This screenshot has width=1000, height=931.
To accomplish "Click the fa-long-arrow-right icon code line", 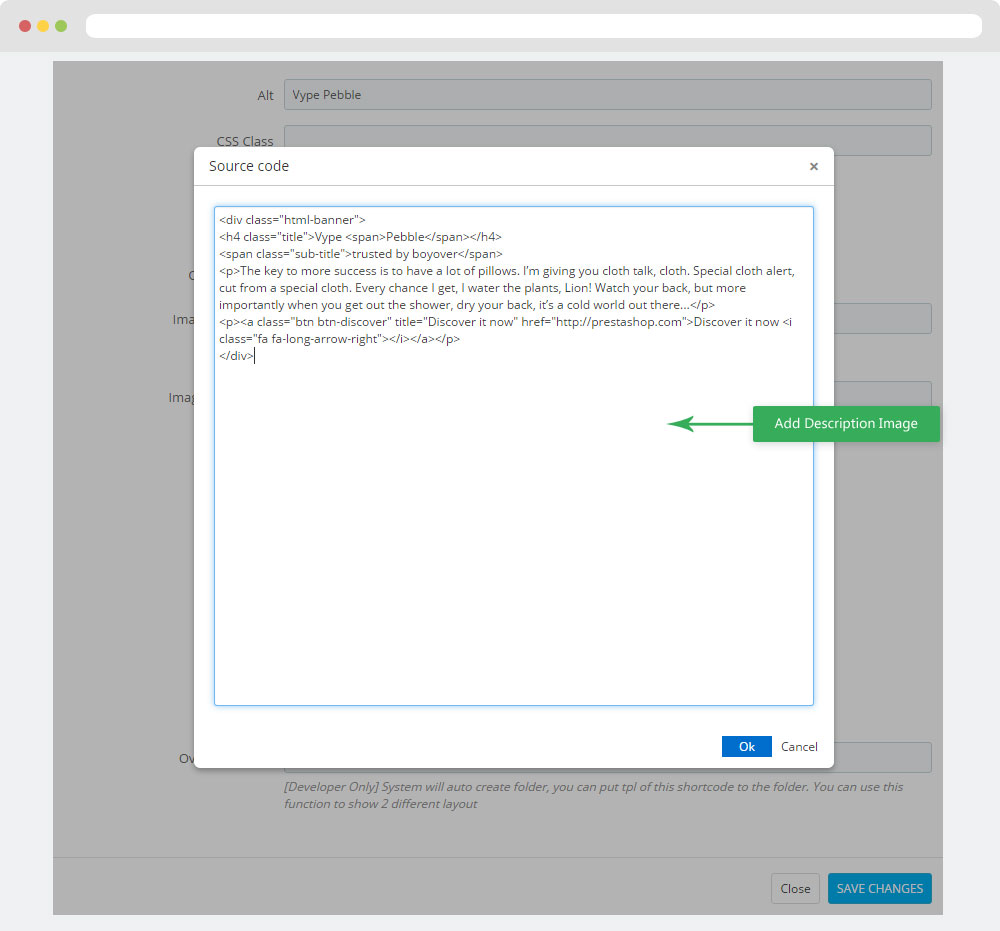I will click(339, 339).
